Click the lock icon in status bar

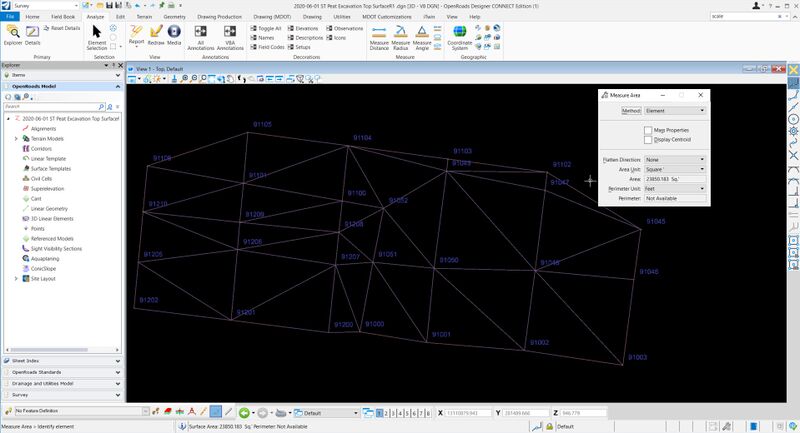[549, 426]
